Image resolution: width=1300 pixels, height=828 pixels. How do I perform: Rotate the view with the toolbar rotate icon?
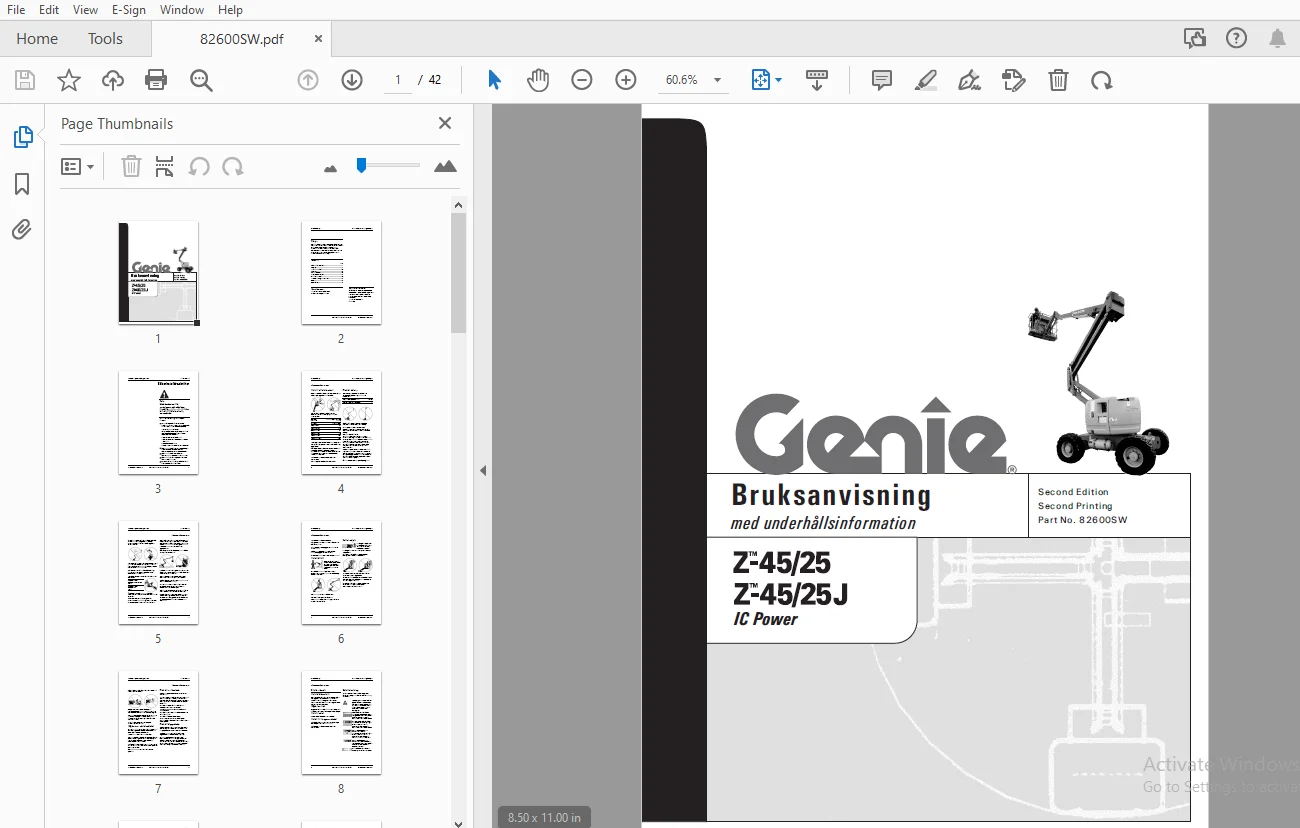[1102, 80]
